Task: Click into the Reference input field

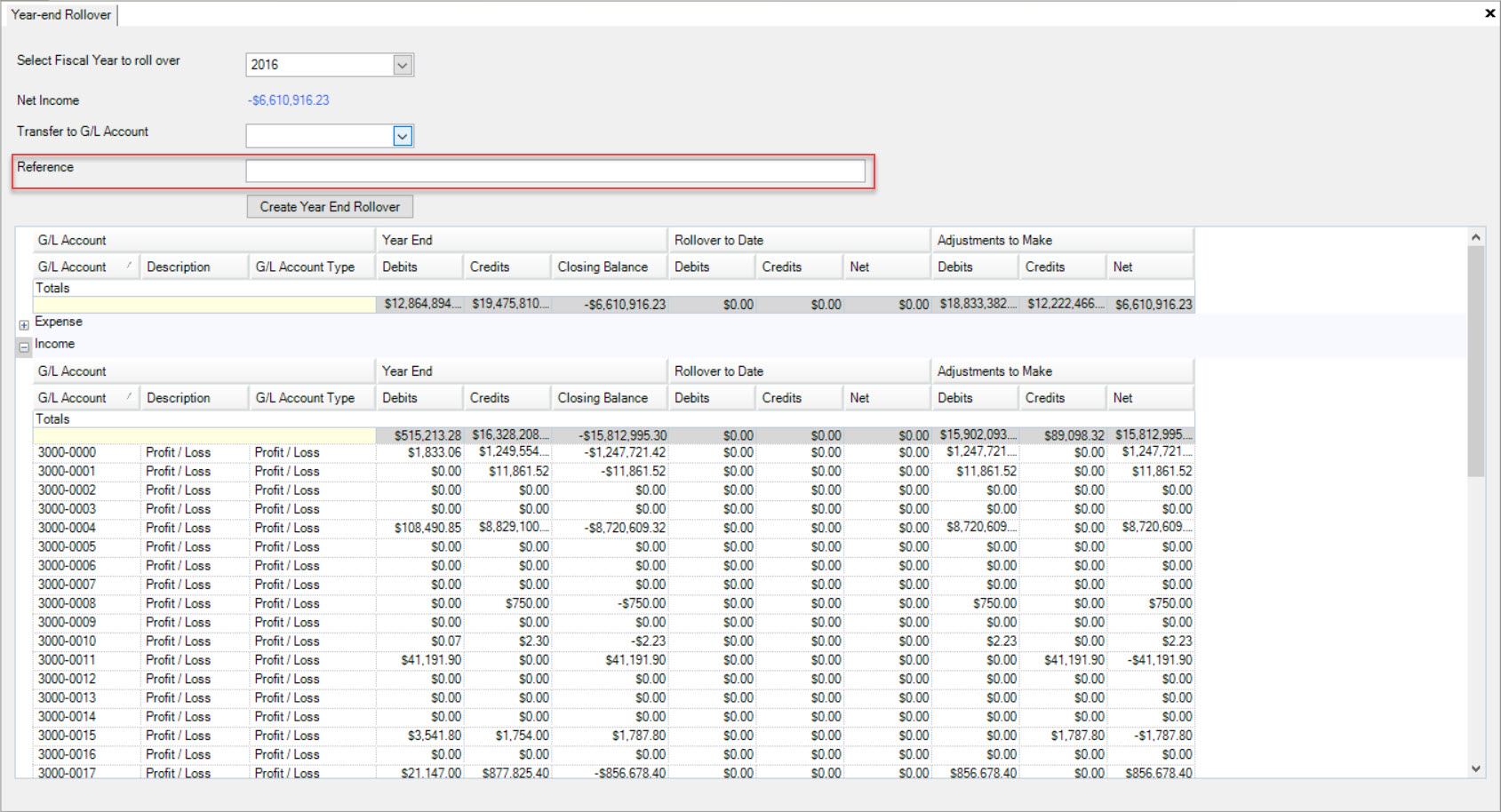Action: pyautogui.click(x=555, y=171)
